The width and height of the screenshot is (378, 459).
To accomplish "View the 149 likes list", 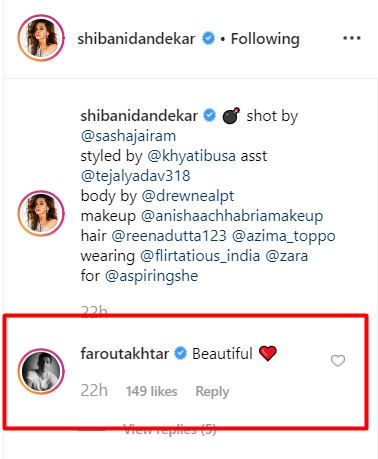I will pyautogui.click(x=151, y=391).
